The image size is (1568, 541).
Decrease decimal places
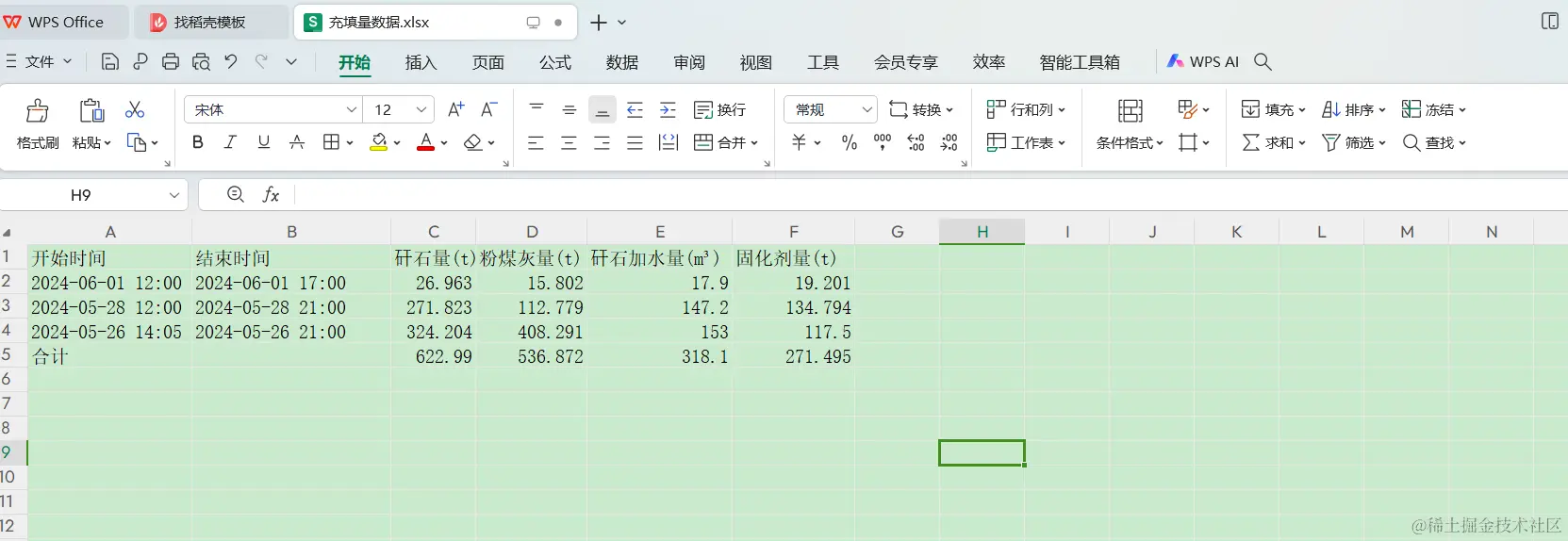pyautogui.click(x=949, y=142)
